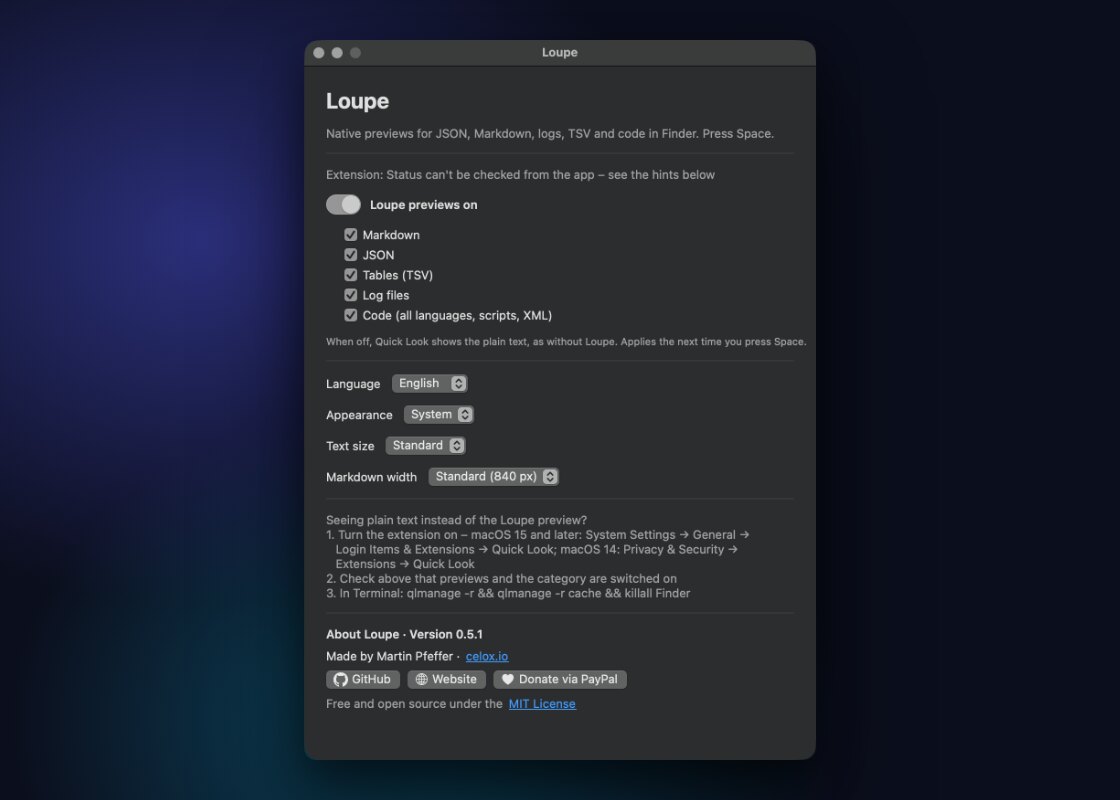
Task: Click the 'Native previews for JSON' description
Action: (550, 134)
